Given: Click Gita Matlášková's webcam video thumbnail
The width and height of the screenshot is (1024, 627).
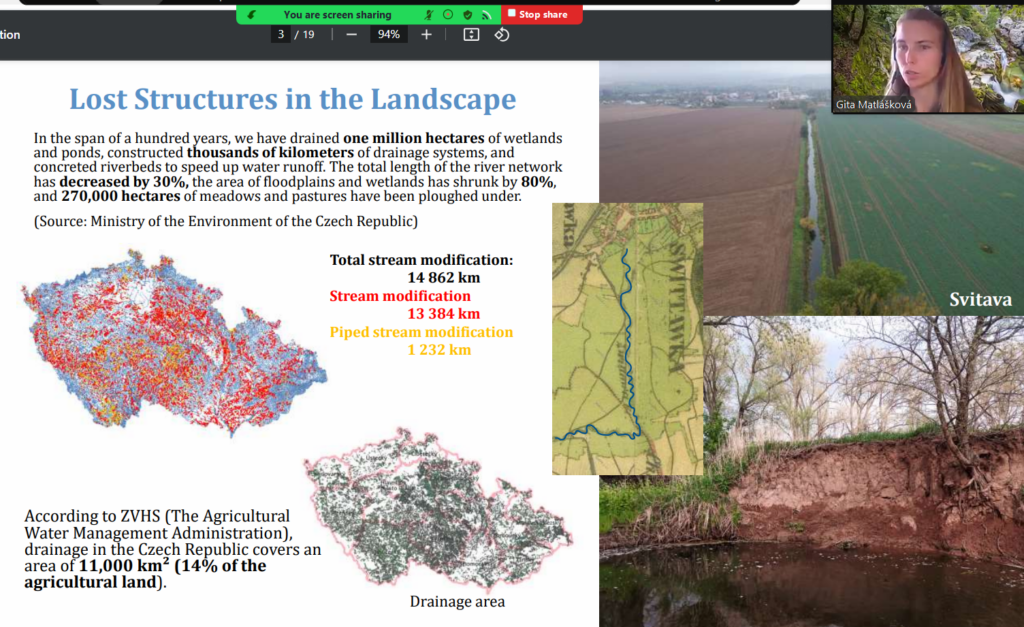Looking at the screenshot, I should (927, 58).
